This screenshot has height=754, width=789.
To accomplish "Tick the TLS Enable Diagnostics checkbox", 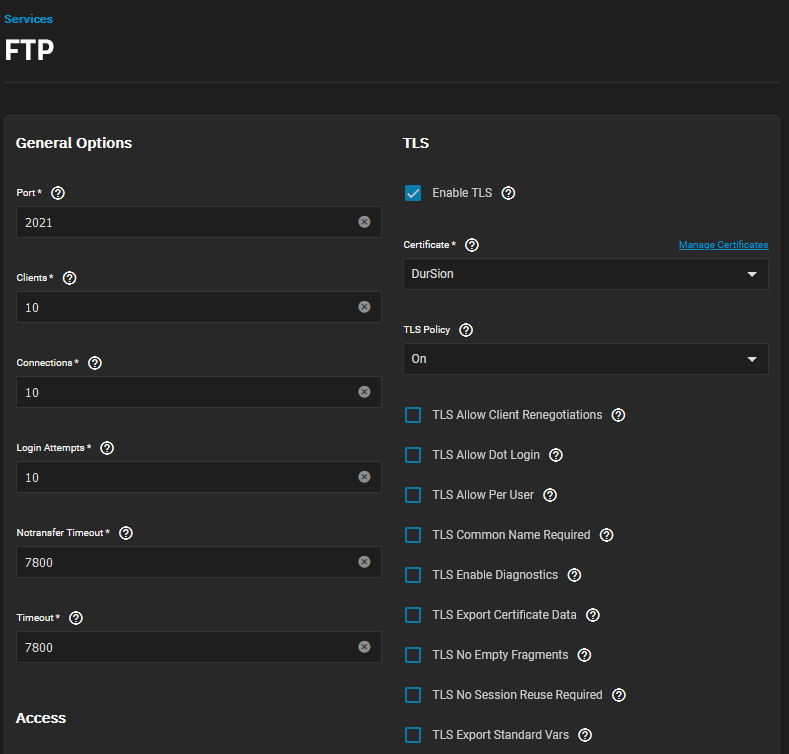I will pyautogui.click(x=413, y=575).
